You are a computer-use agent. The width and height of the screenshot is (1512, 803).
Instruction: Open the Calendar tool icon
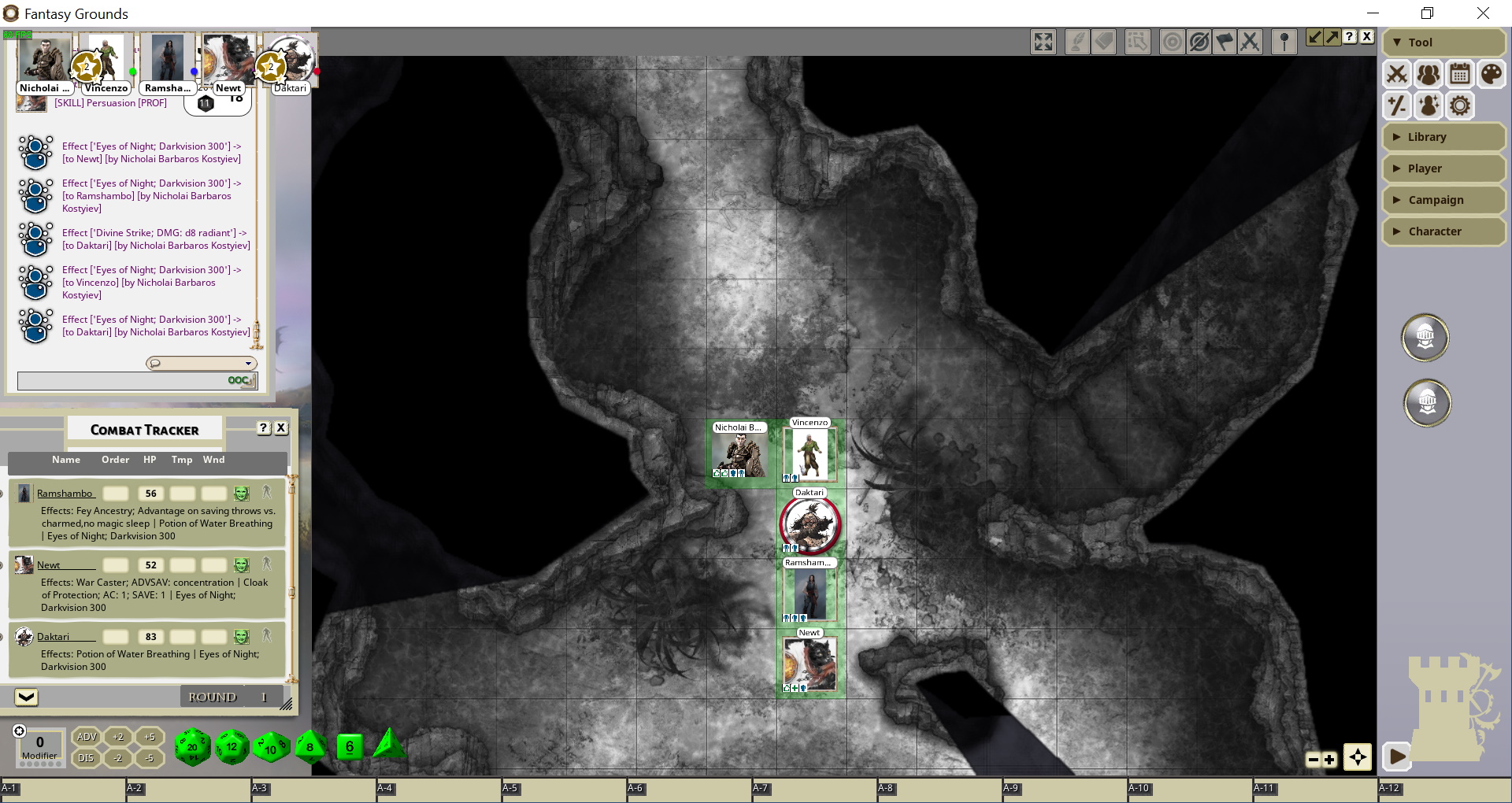[x=1460, y=75]
